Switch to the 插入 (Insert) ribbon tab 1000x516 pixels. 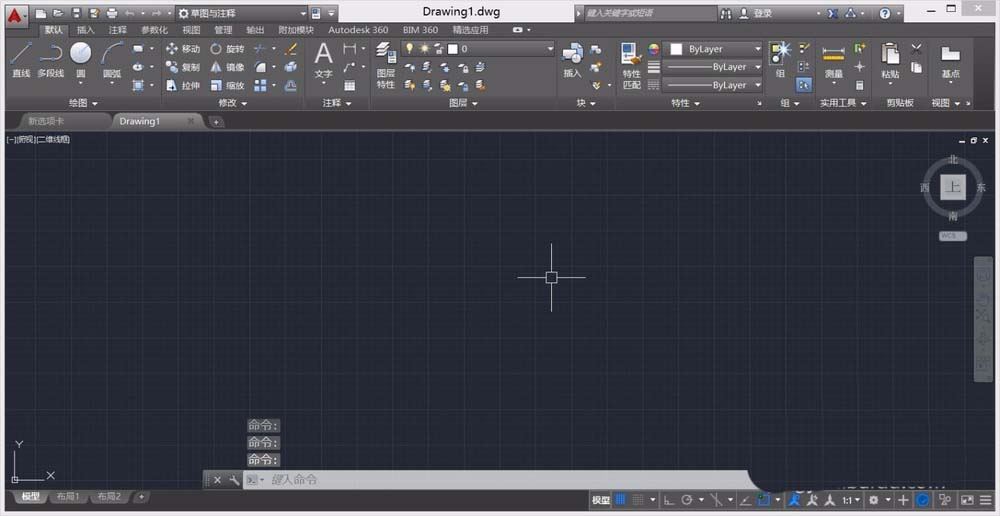pyautogui.click(x=86, y=30)
